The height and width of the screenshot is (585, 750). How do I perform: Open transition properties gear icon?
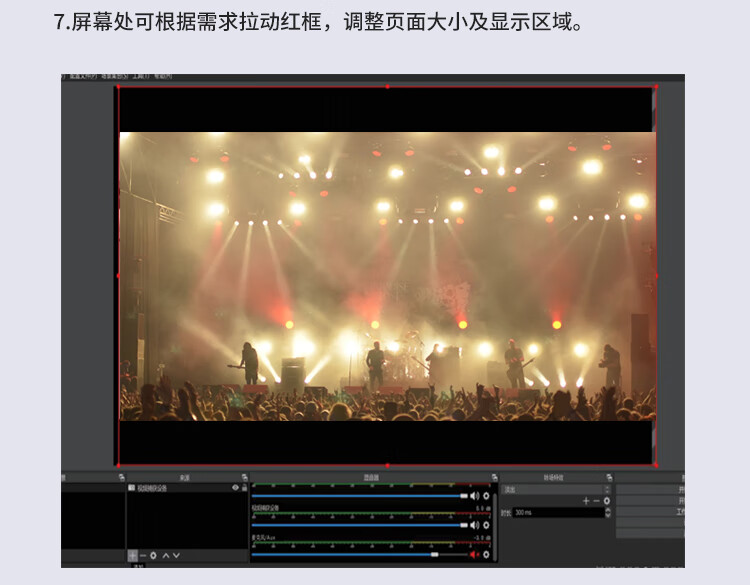click(x=607, y=500)
